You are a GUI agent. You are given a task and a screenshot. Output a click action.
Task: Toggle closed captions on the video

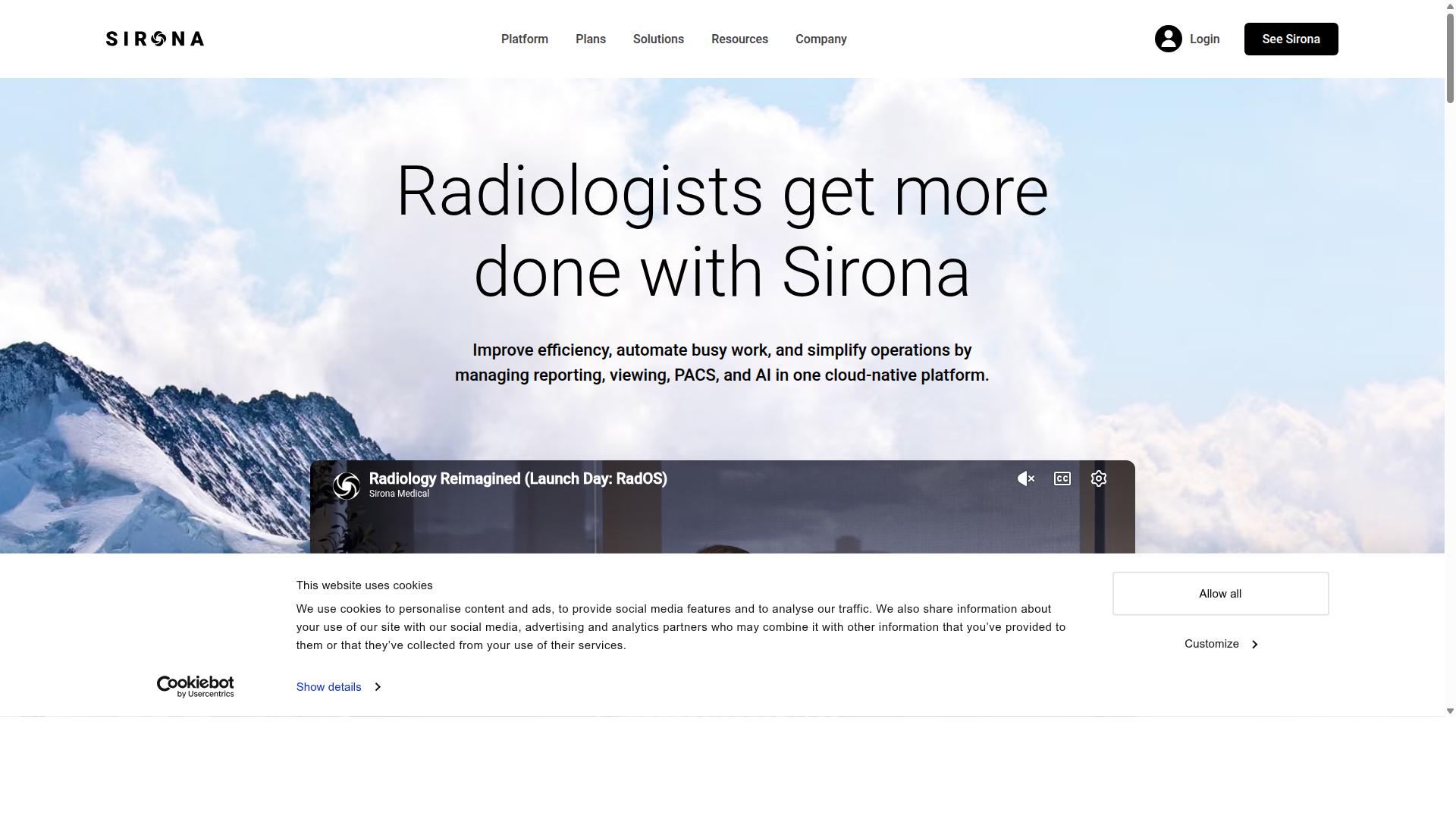pos(1062,479)
